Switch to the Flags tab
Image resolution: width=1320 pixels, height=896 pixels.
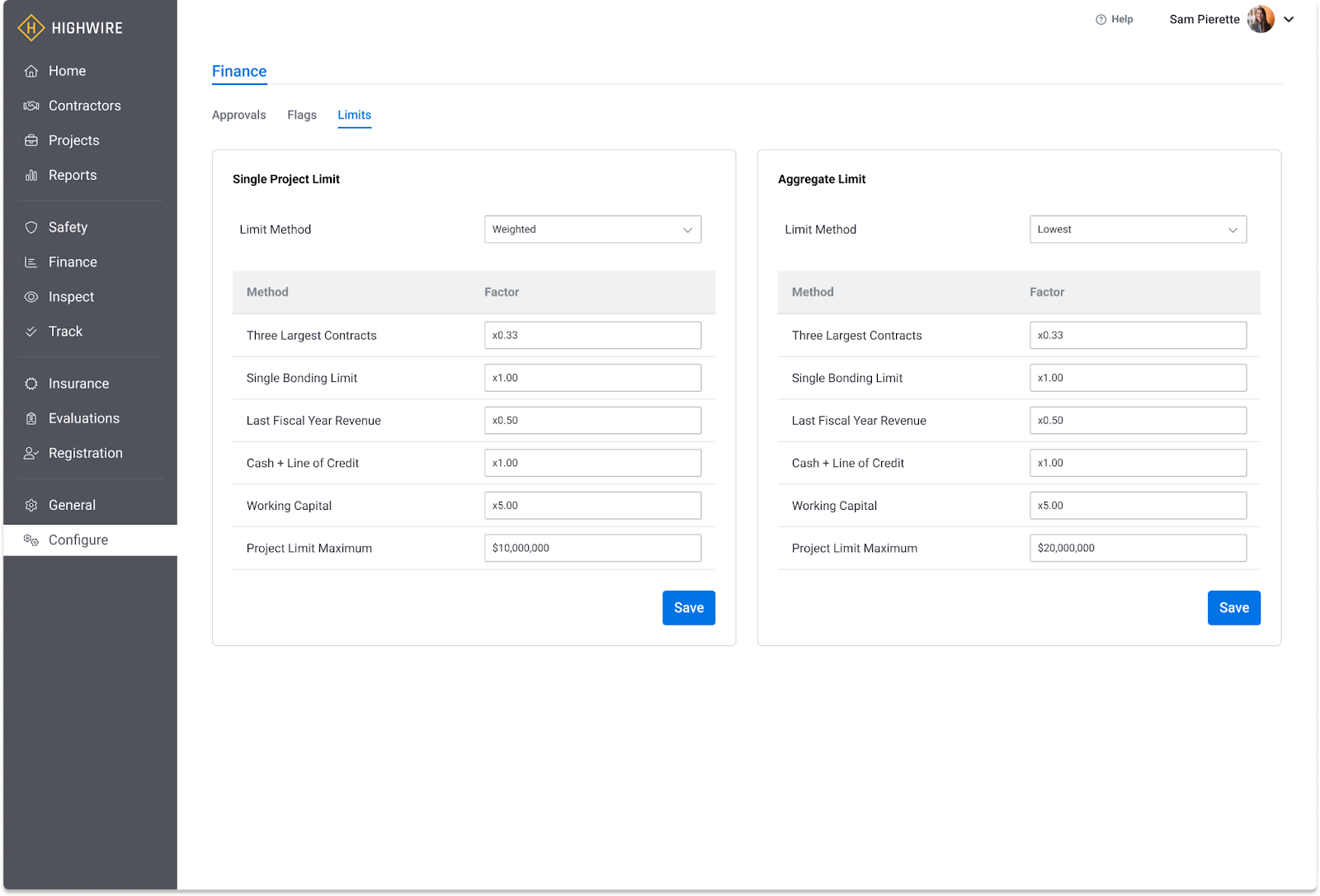click(302, 115)
